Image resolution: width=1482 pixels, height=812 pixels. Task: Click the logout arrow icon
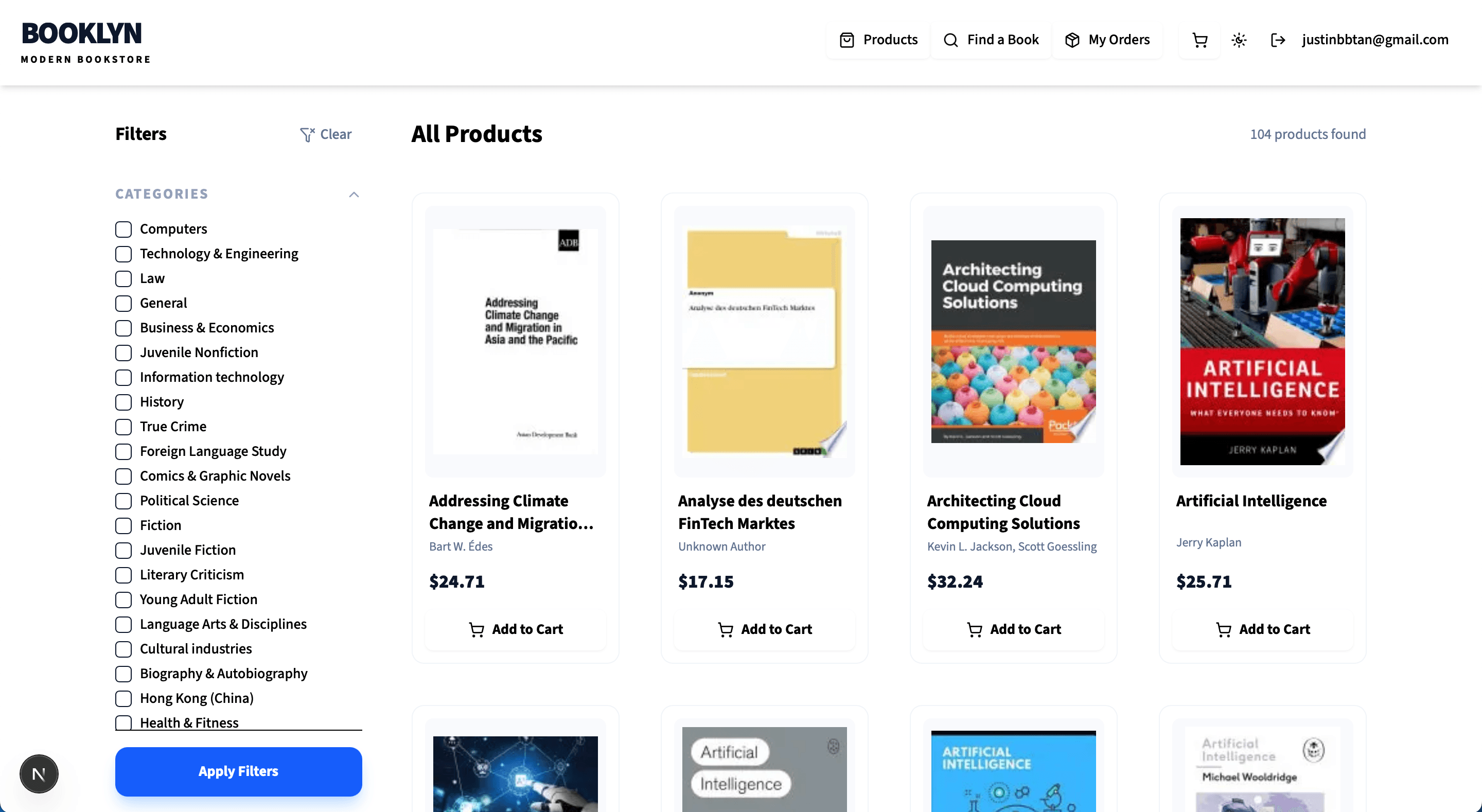[1278, 40]
